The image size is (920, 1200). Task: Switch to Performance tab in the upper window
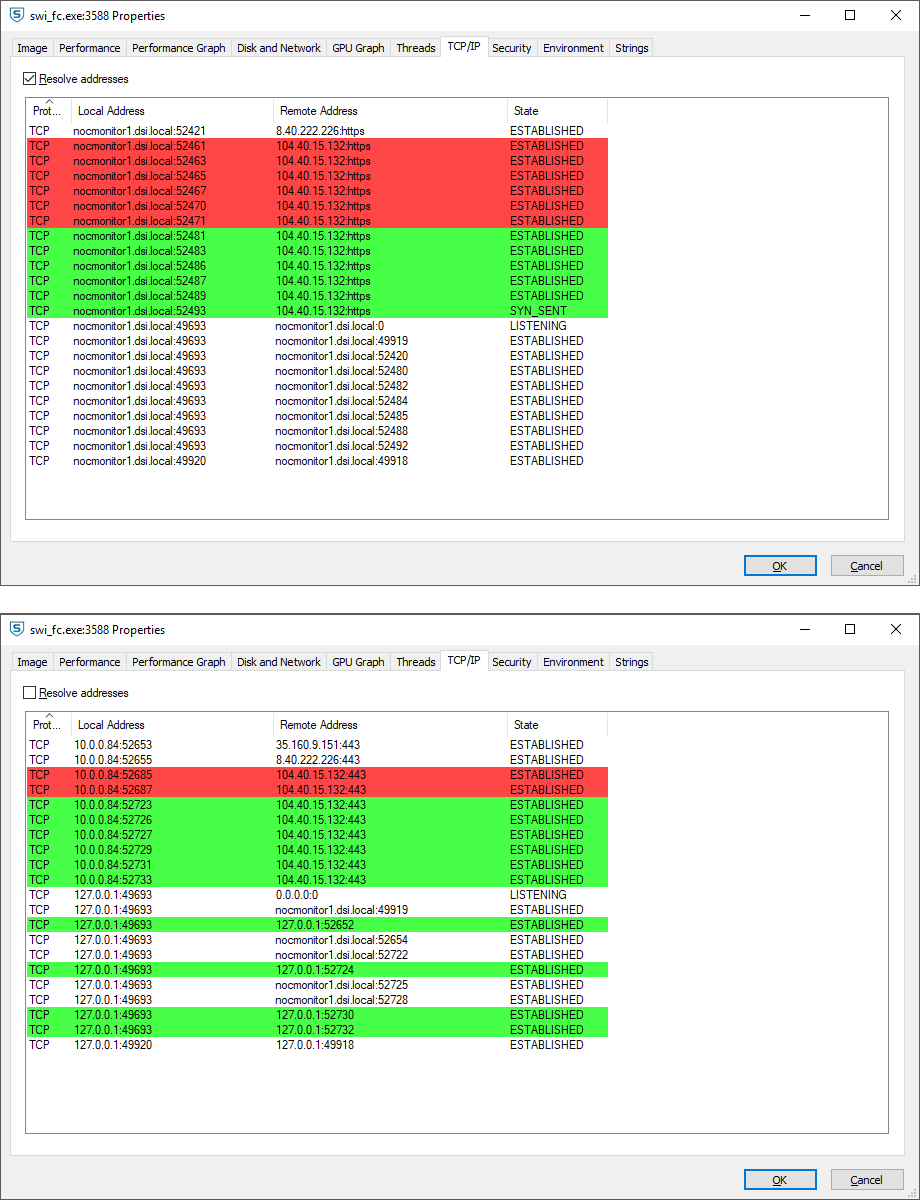pyautogui.click(x=90, y=48)
